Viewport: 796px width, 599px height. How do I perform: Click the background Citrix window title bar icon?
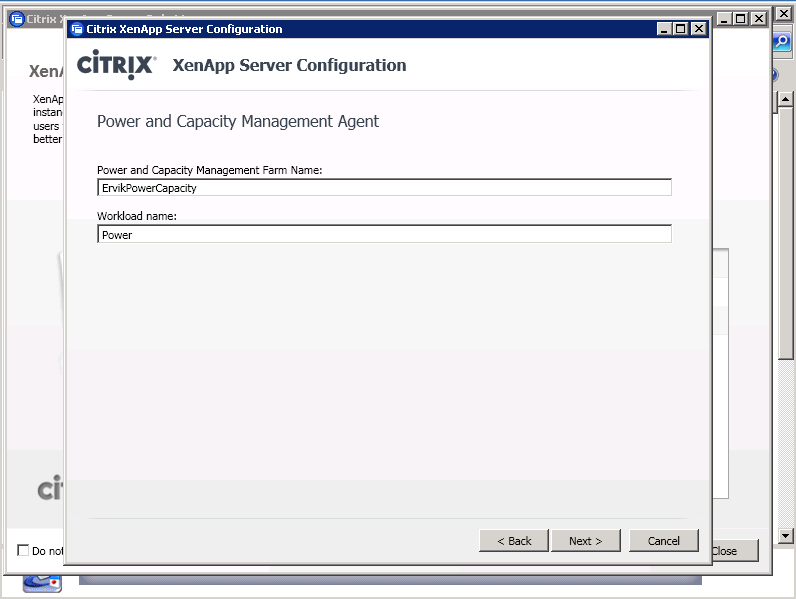pyautogui.click(x=17, y=19)
